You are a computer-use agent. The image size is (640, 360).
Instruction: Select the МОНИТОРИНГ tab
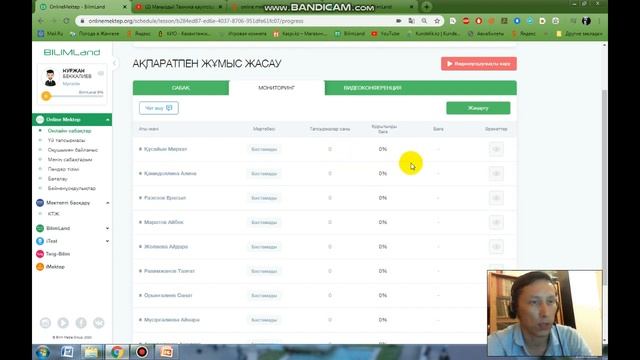277,88
